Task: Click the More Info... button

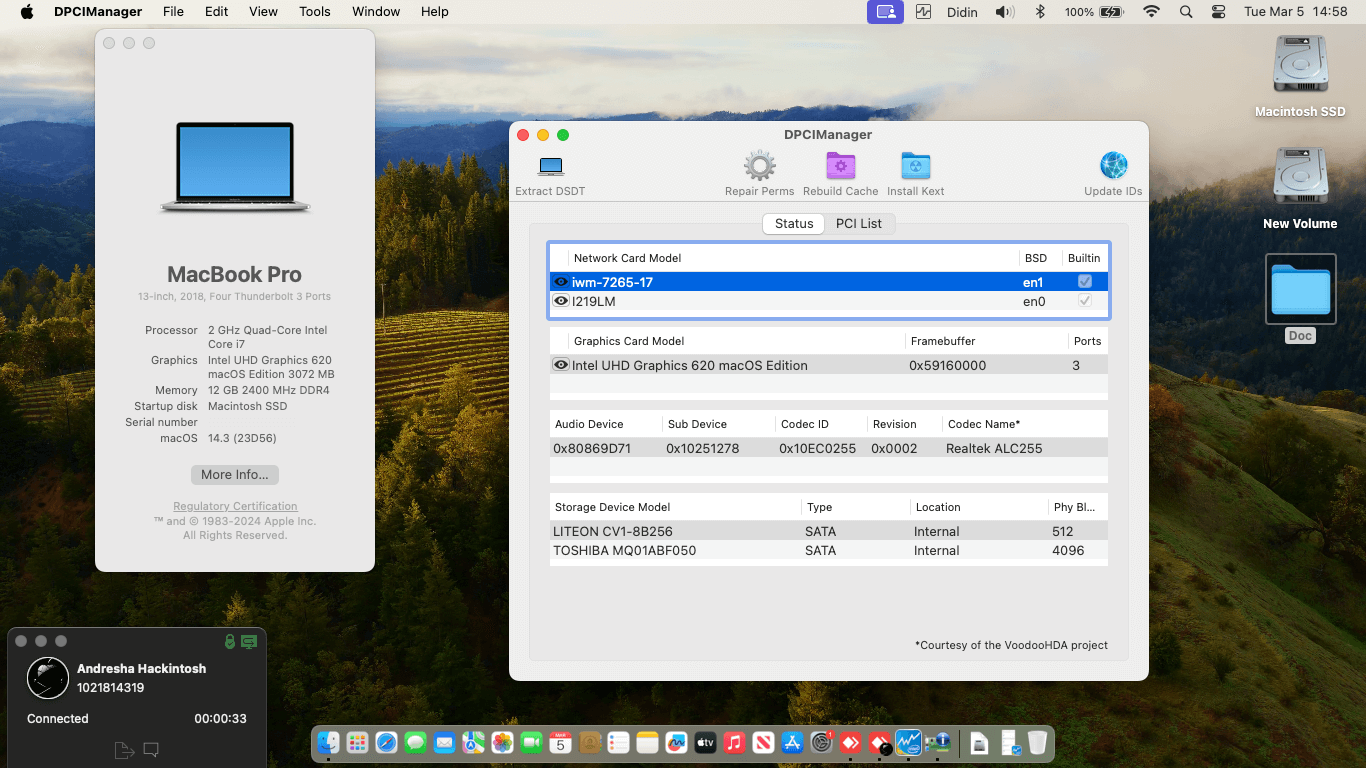Action: [235, 475]
